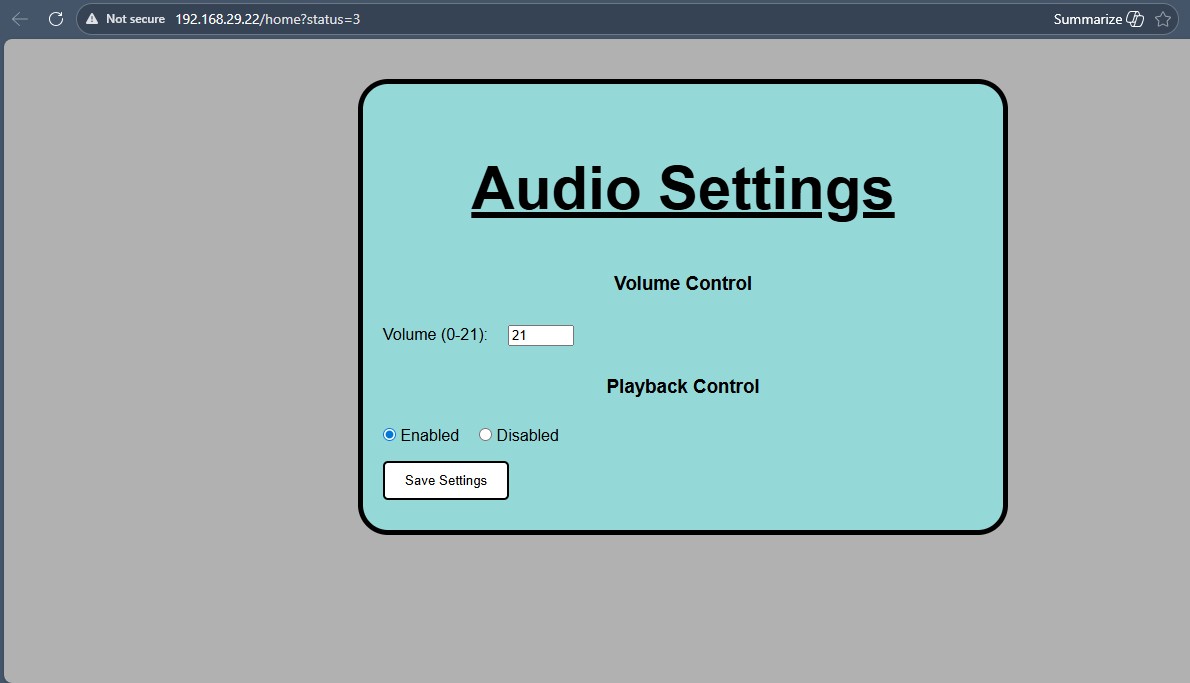Click the Summarize page icon
Image resolution: width=1190 pixels, height=683 pixels.
click(1135, 18)
